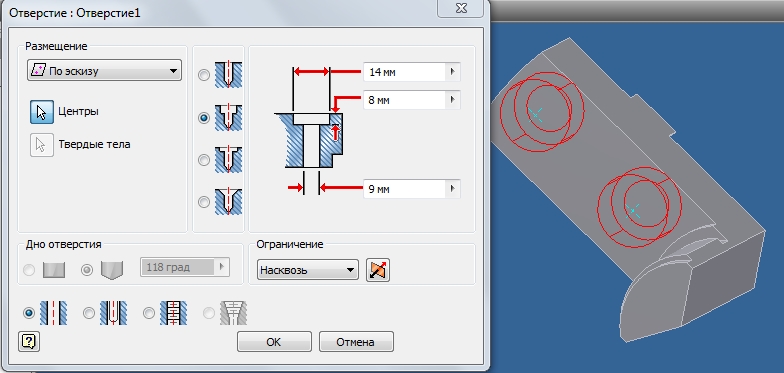784x373 pixels.
Task: Select the simple hole radio option
Action: 29,313
